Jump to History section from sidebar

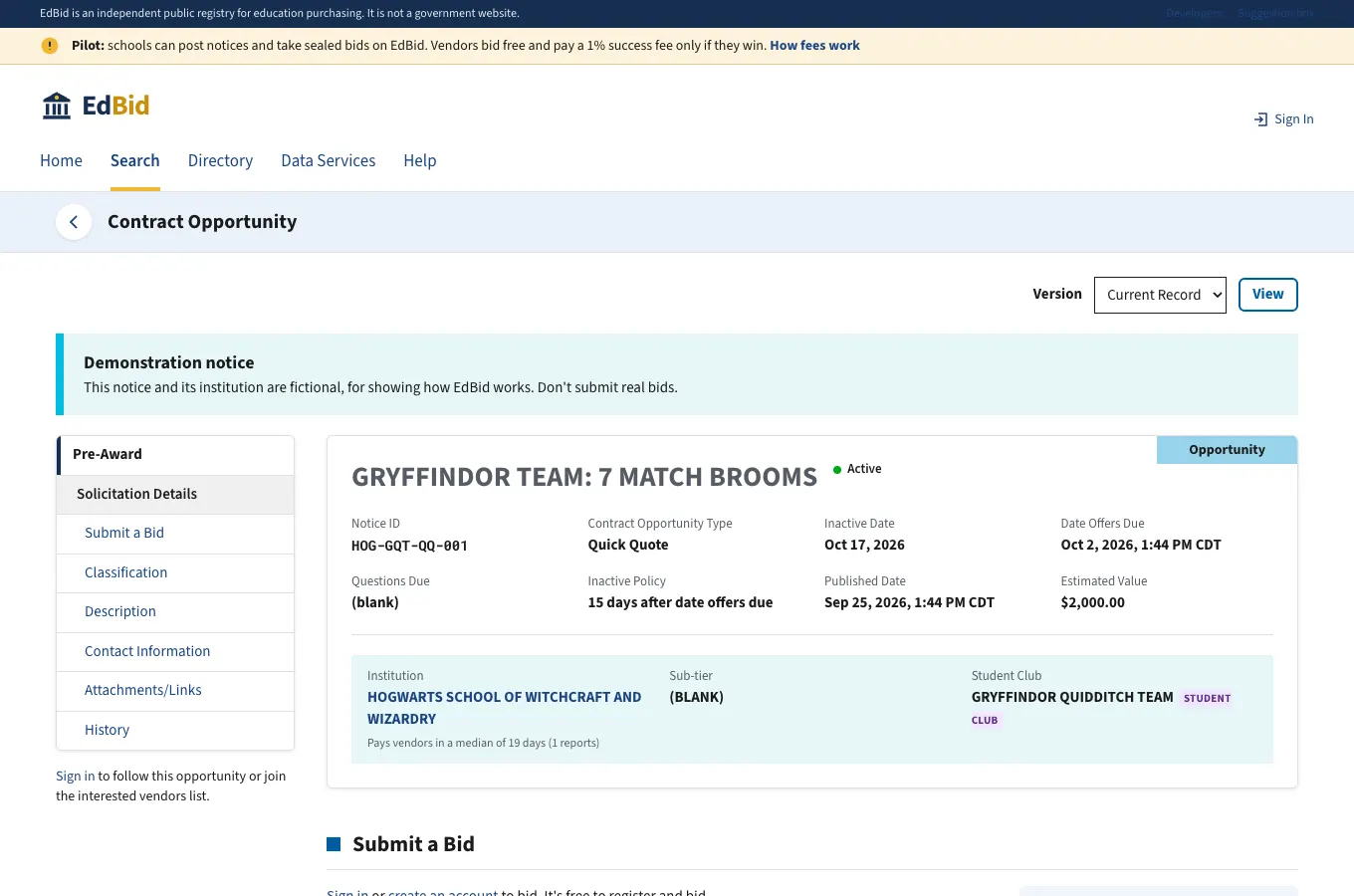[x=175, y=731]
